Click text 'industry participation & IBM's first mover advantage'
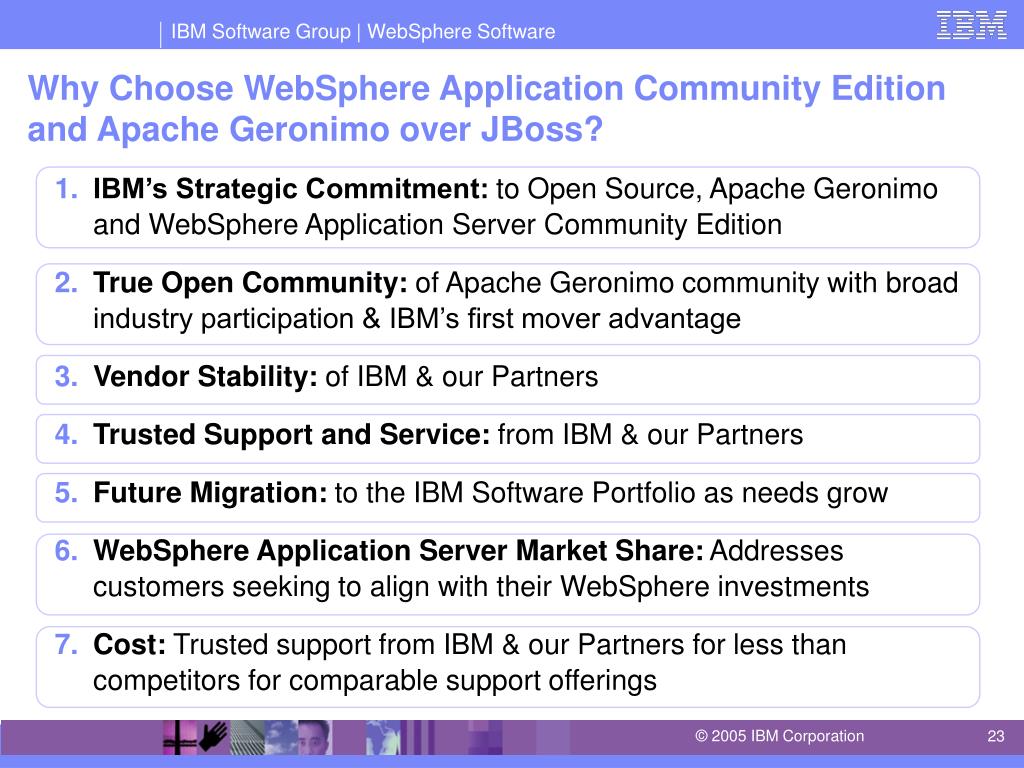Screen dimensions: 1024x768 [x=417, y=319]
